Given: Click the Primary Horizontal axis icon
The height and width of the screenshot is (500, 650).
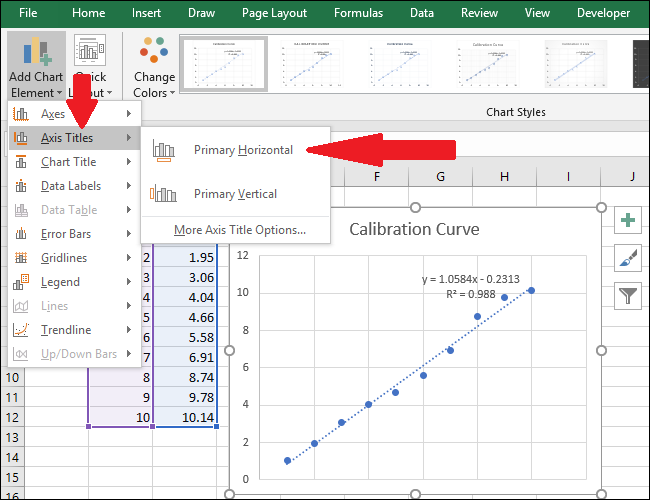Looking at the screenshot, I should coord(164,150).
